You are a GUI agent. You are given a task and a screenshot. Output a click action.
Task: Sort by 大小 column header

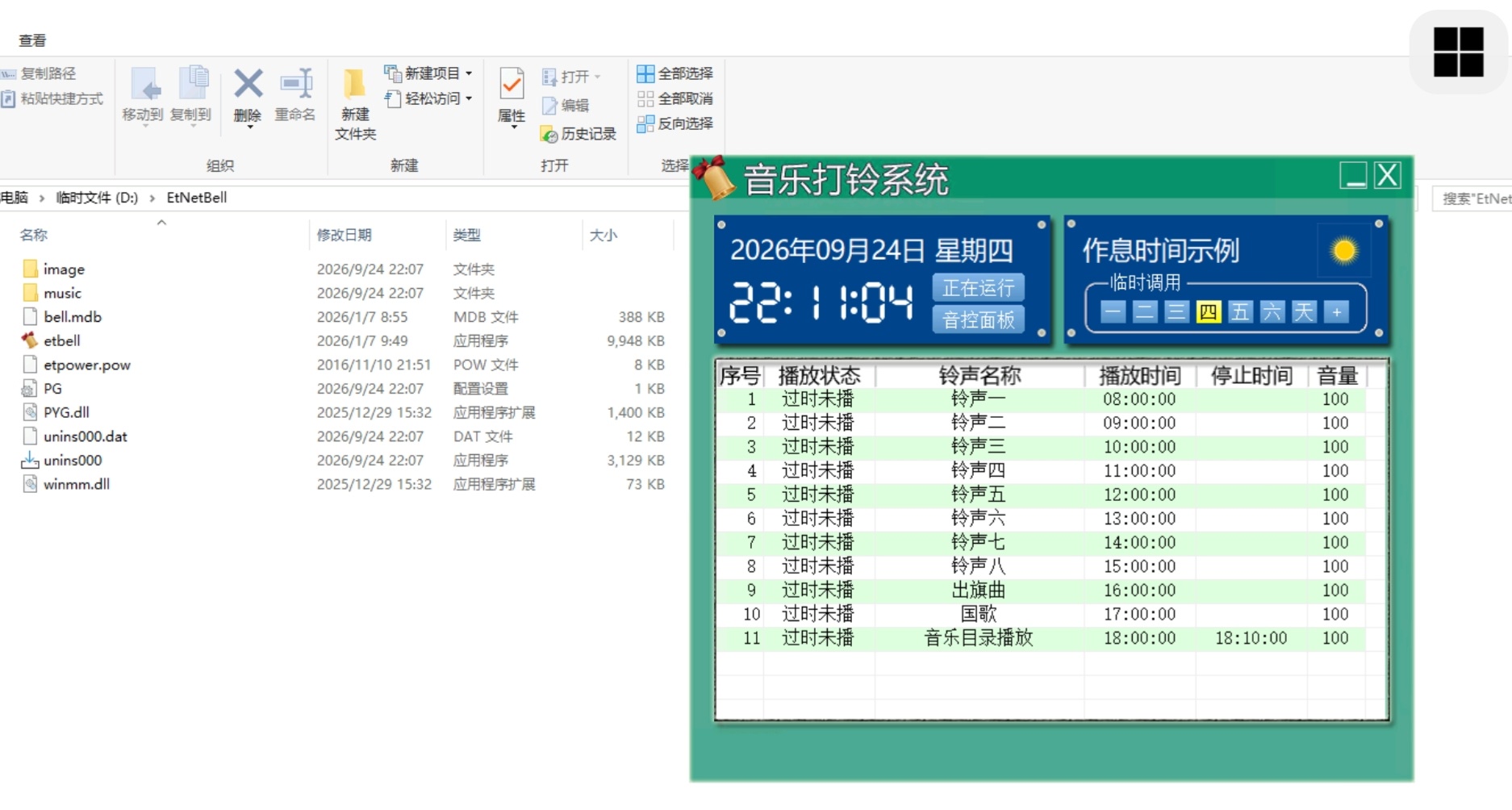coord(604,235)
